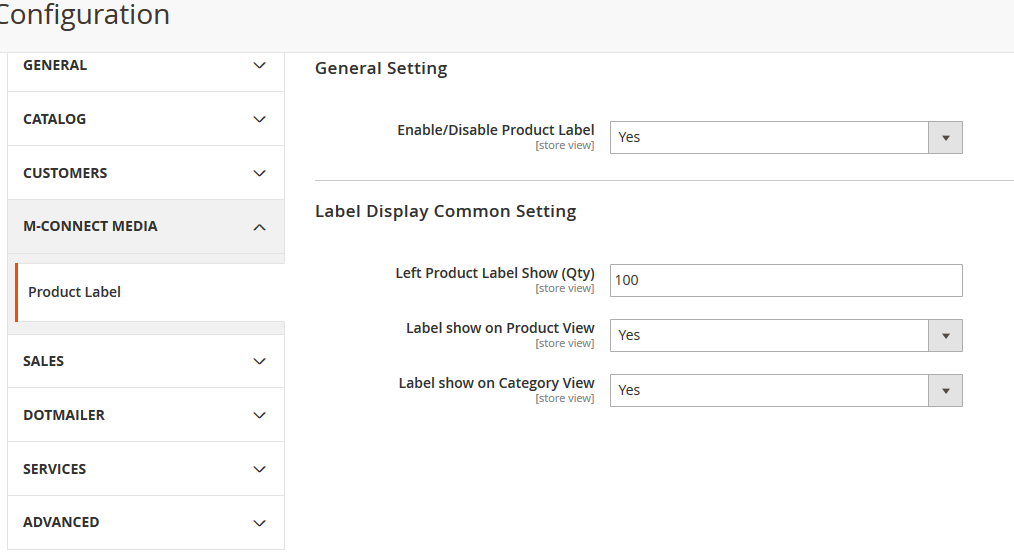The width and height of the screenshot is (1014, 557).
Task: Click the Left Product Label Show (Qty) label
Action: [x=494, y=273]
